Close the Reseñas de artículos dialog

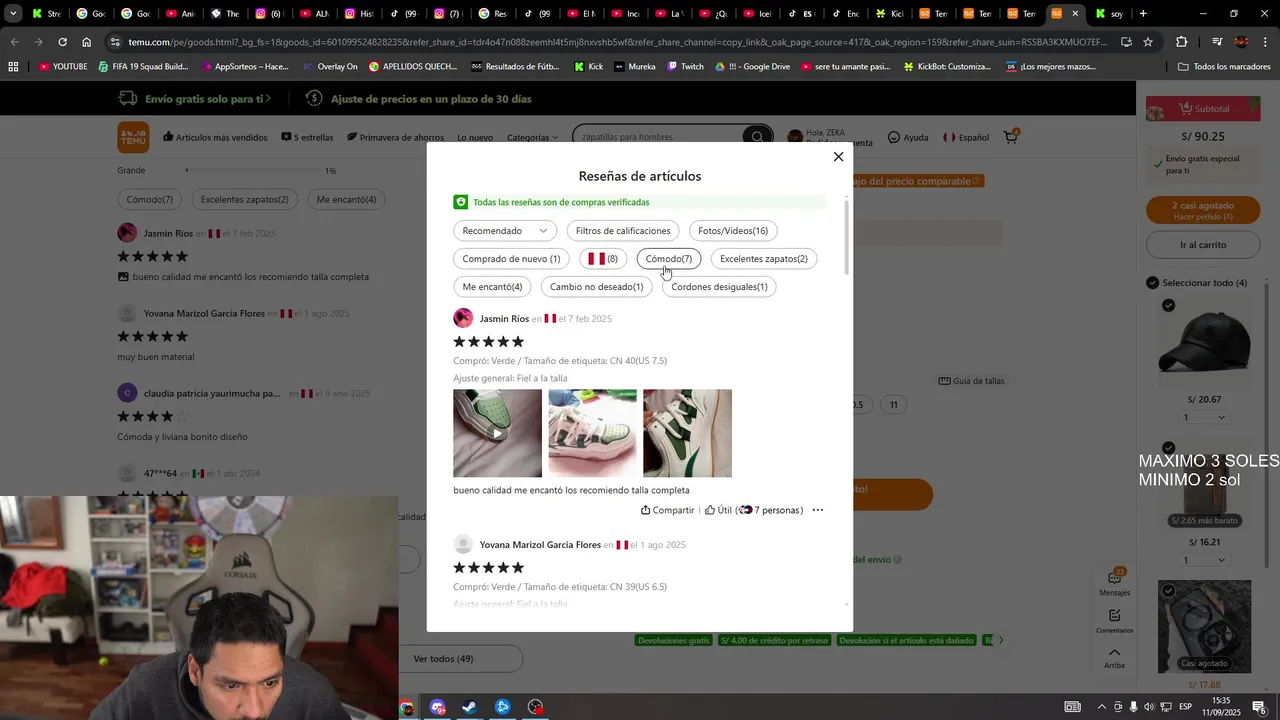click(838, 156)
